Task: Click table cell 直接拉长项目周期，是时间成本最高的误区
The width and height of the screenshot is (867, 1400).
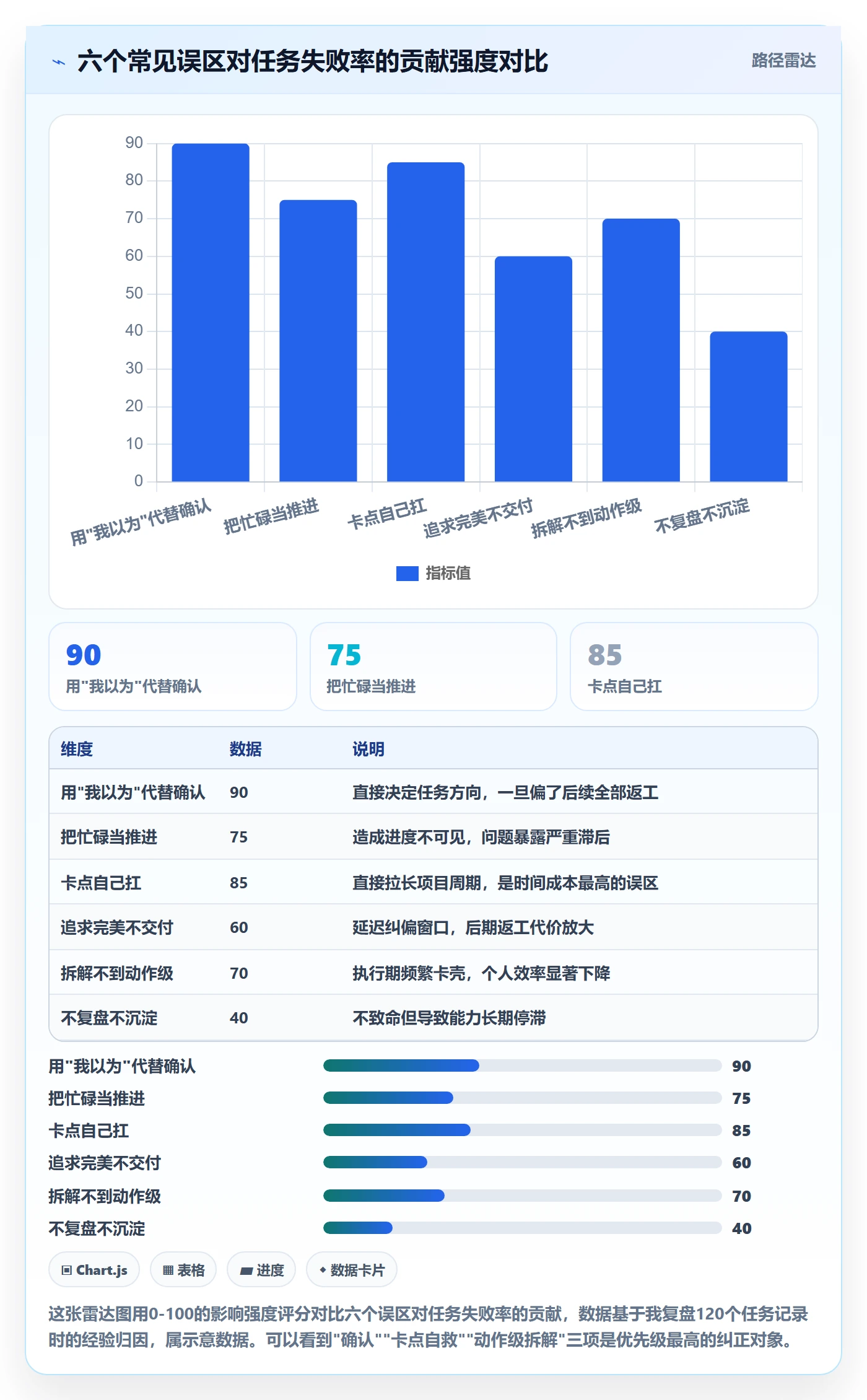Action: (x=505, y=883)
